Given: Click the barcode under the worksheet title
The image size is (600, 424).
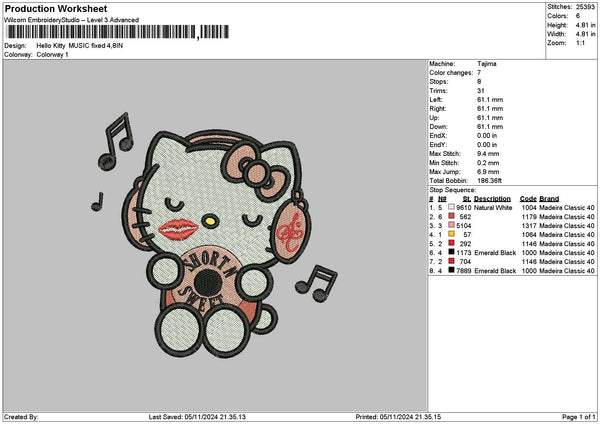Looking at the screenshot, I should click(x=117, y=32).
